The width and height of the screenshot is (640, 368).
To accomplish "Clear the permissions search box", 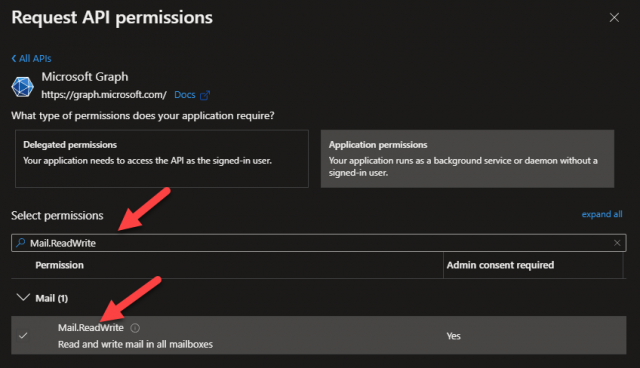I will 617,243.
